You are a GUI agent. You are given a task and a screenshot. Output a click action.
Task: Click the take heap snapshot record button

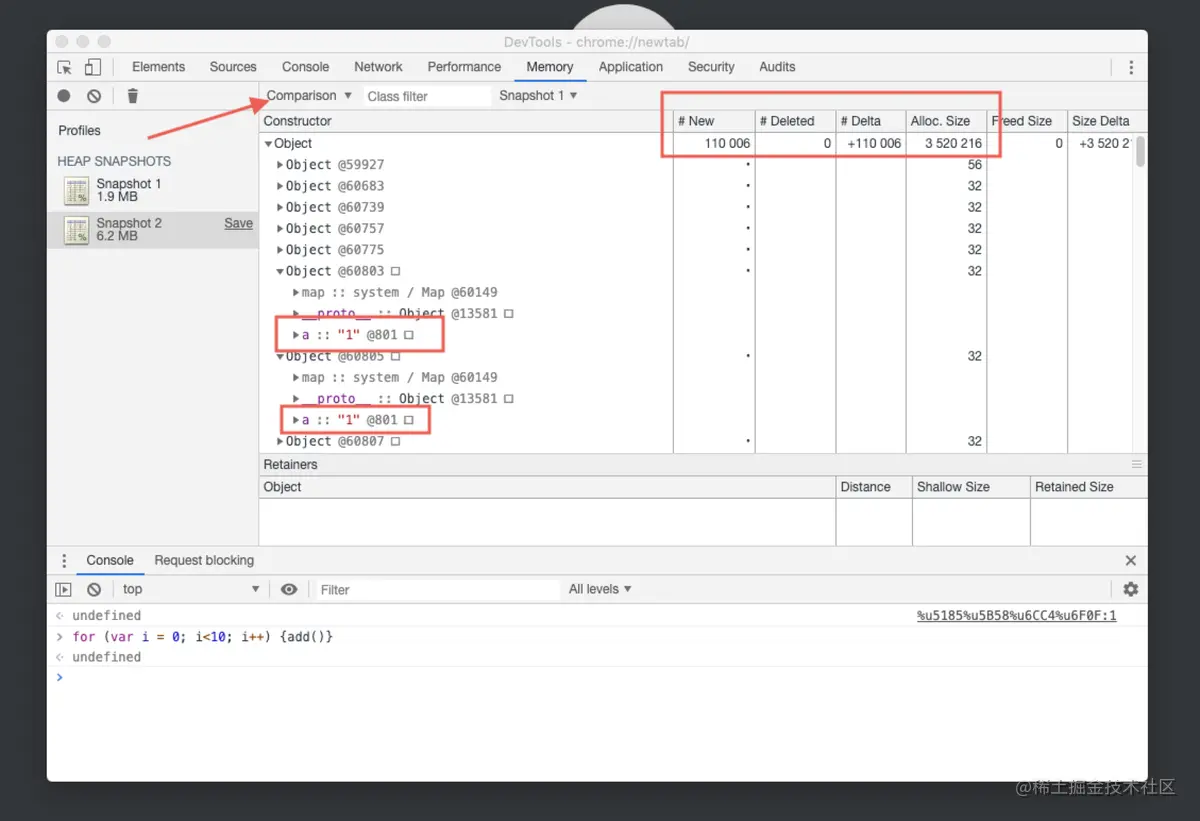pyautogui.click(x=64, y=96)
